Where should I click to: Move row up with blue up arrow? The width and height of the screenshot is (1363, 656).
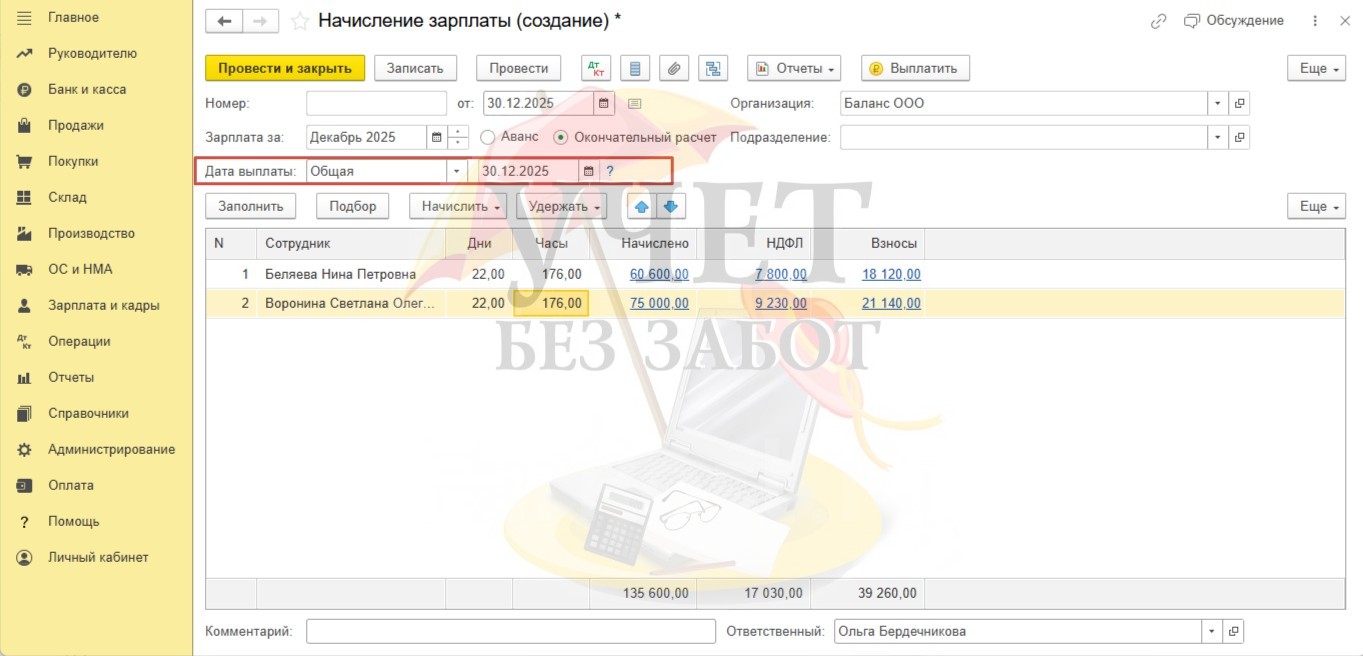coord(641,206)
